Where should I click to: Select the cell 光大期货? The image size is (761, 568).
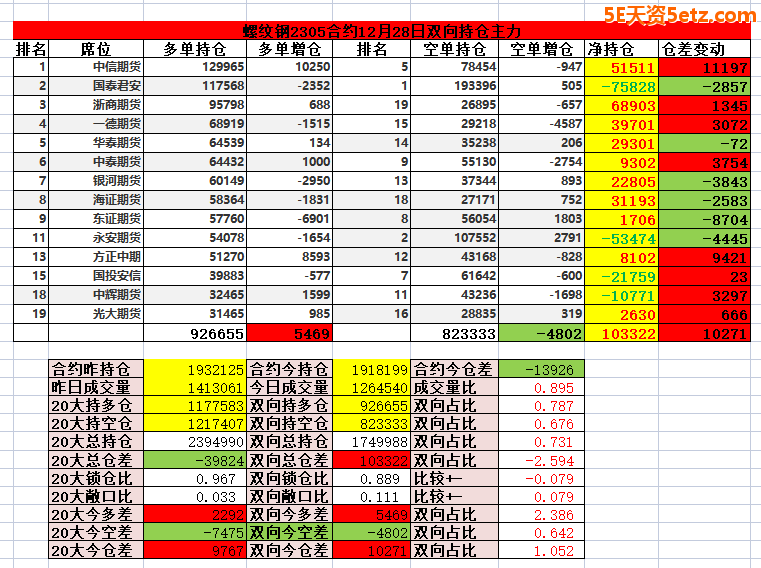(96, 313)
